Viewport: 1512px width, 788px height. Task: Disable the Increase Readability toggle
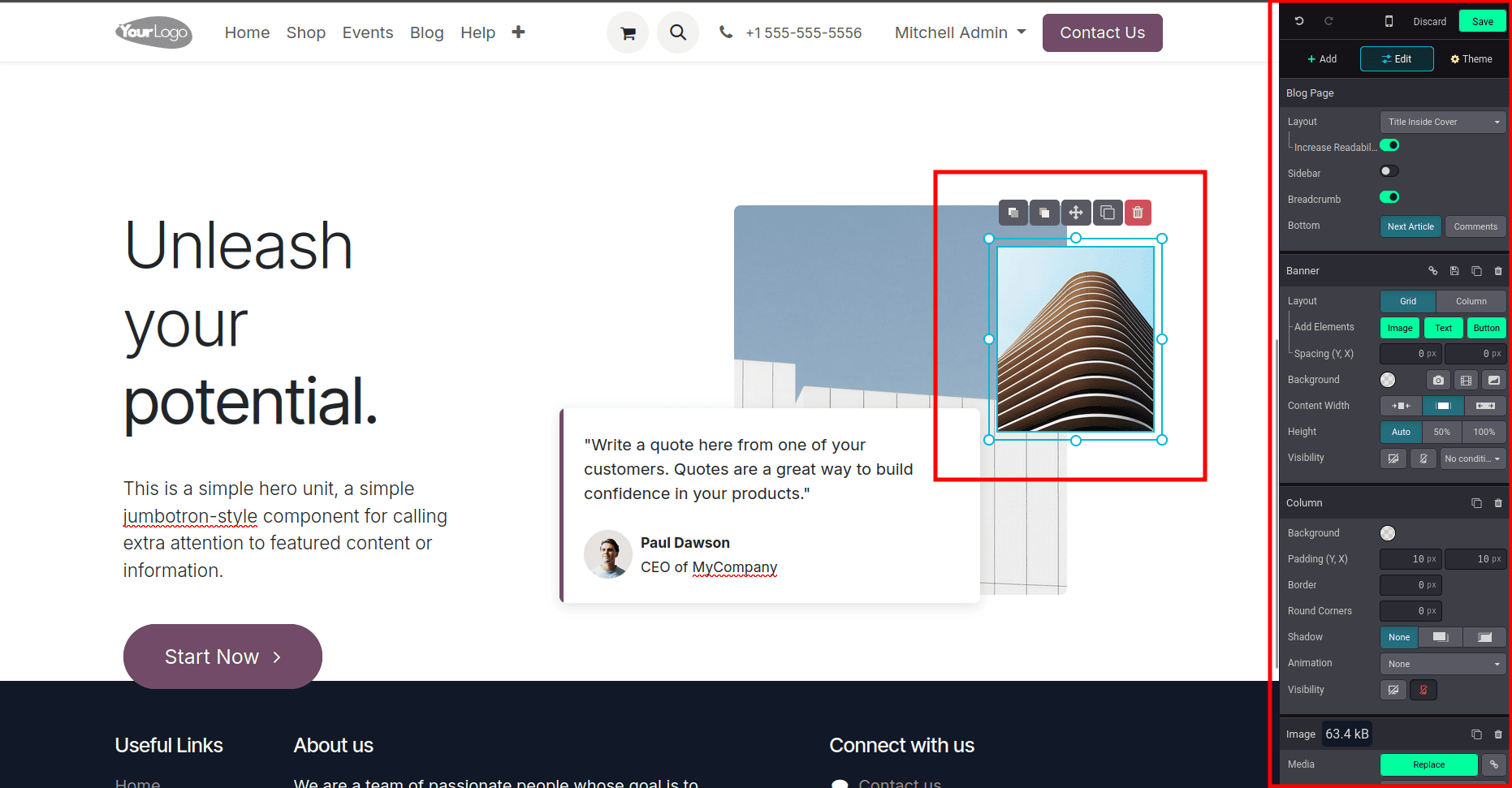(x=1389, y=145)
